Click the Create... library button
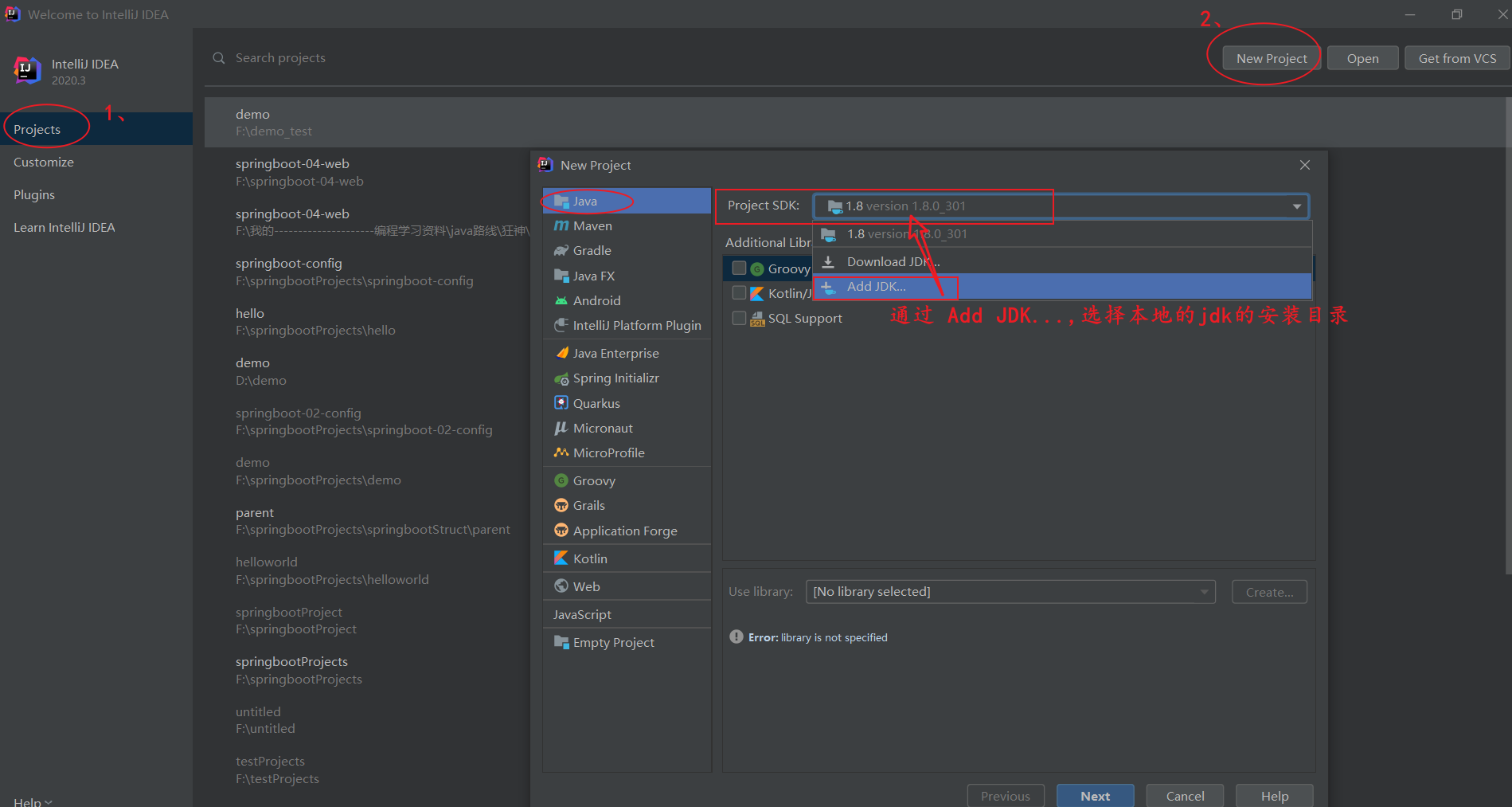The width and height of the screenshot is (1512, 807). tap(1269, 592)
